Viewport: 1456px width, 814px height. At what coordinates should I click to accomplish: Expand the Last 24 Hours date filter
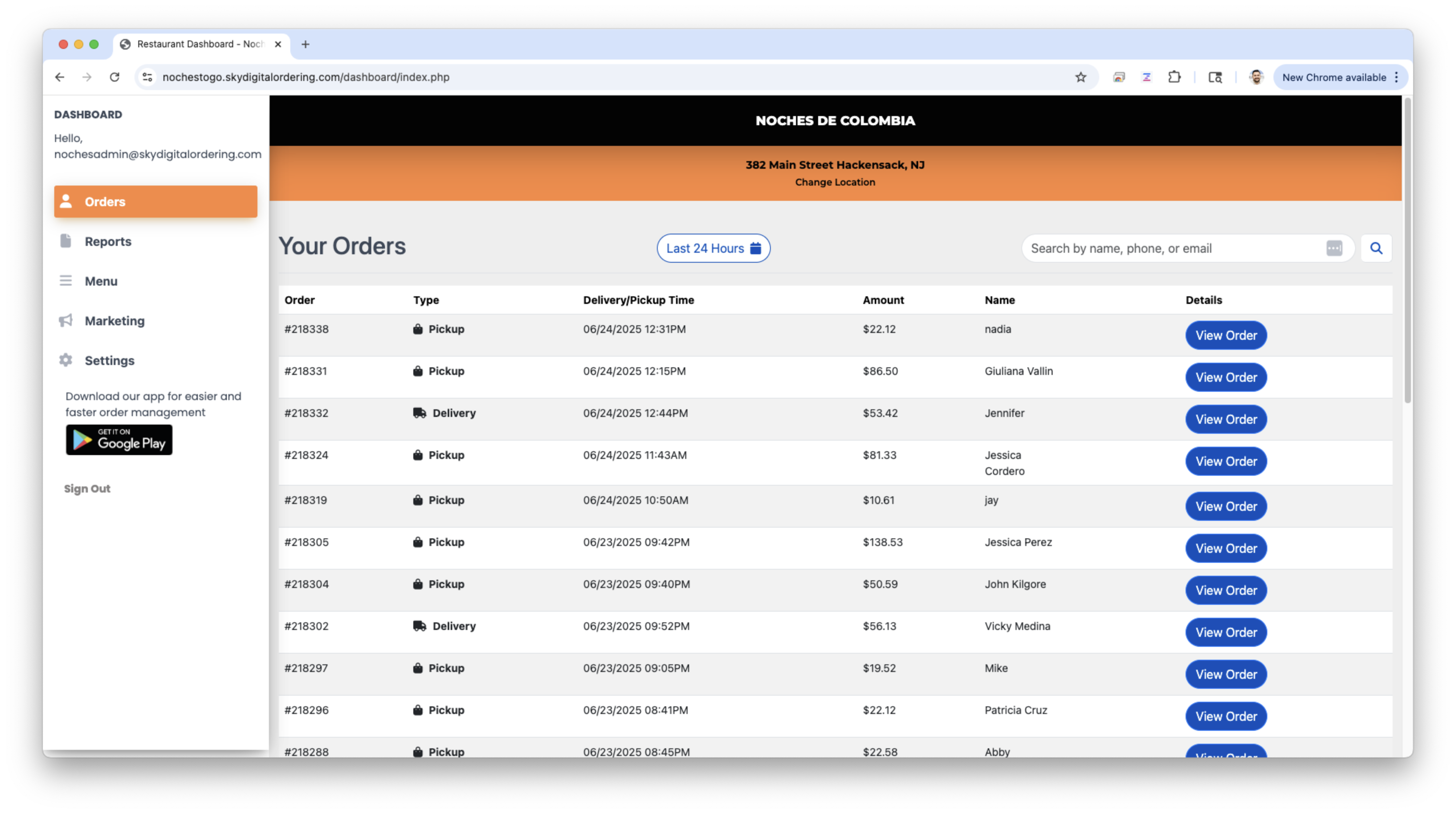tap(713, 248)
